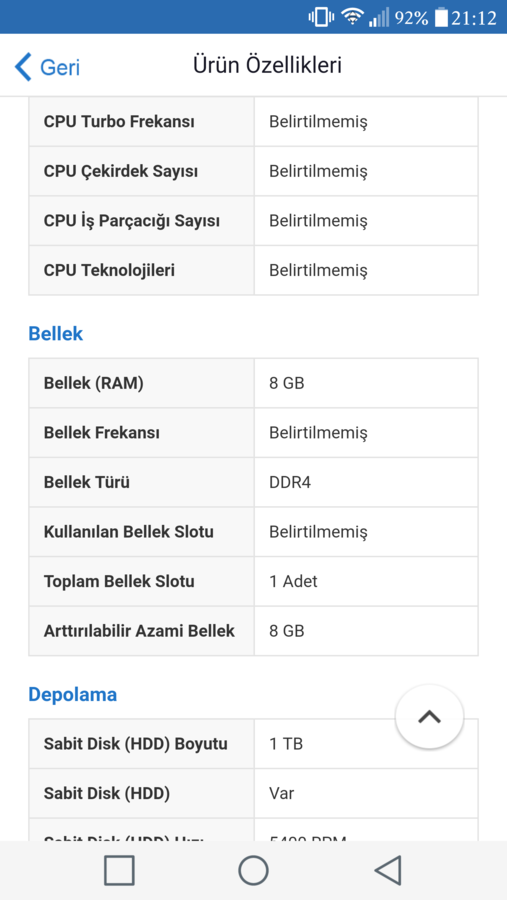Viewport: 507px width, 900px height.
Task: Tap the battery icon in status bar
Action: coord(440,17)
